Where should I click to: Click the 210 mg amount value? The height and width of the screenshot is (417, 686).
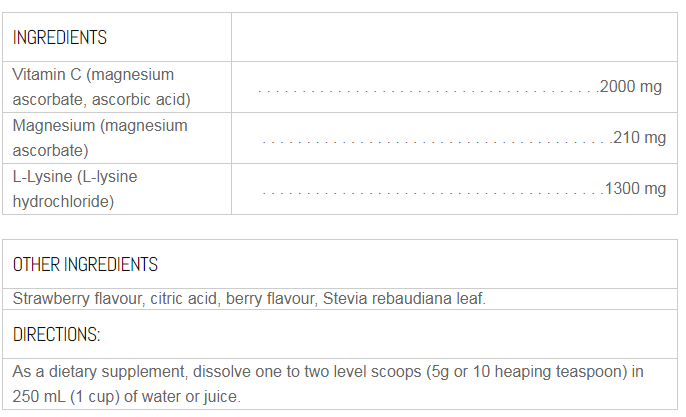tap(639, 138)
